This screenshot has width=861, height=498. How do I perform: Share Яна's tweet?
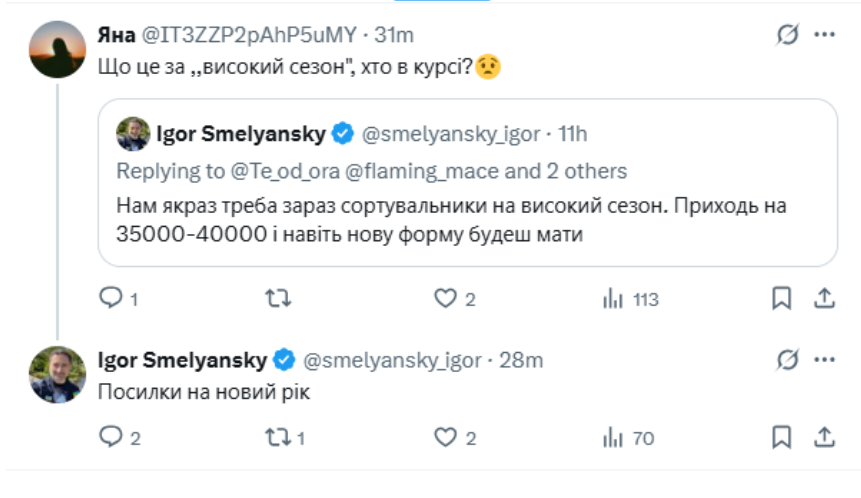tap(825, 298)
